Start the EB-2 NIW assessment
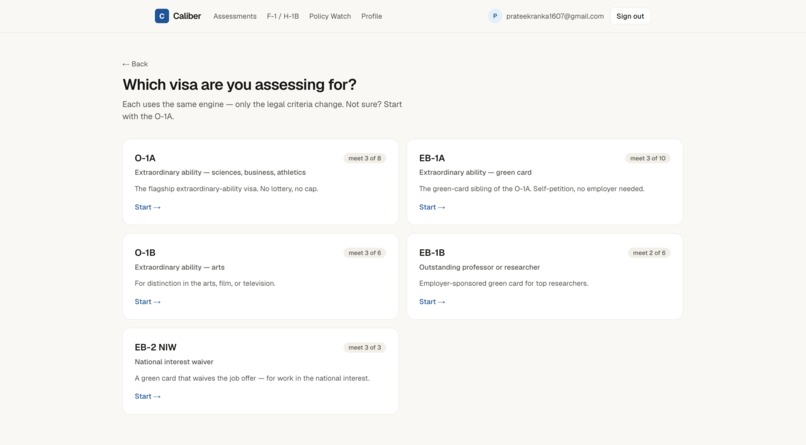 coord(148,396)
